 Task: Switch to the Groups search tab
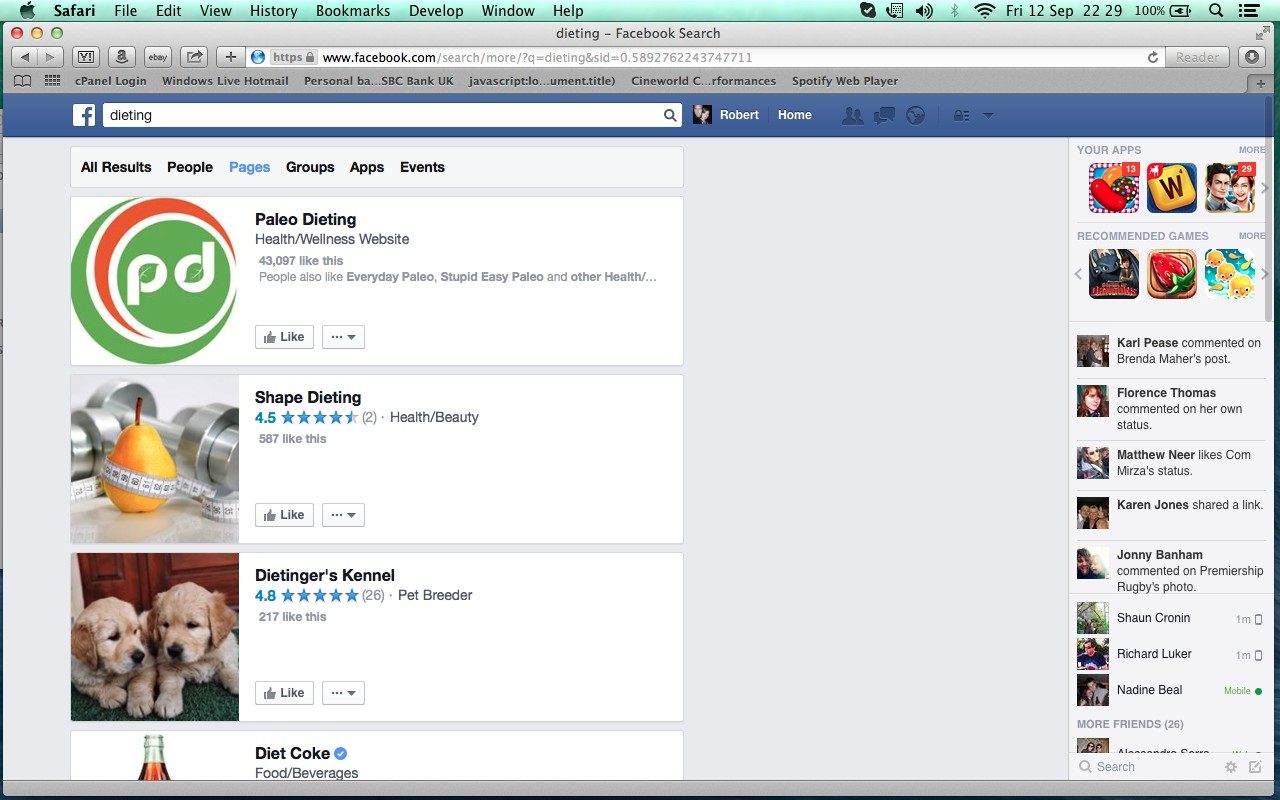(x=310, y=167)
